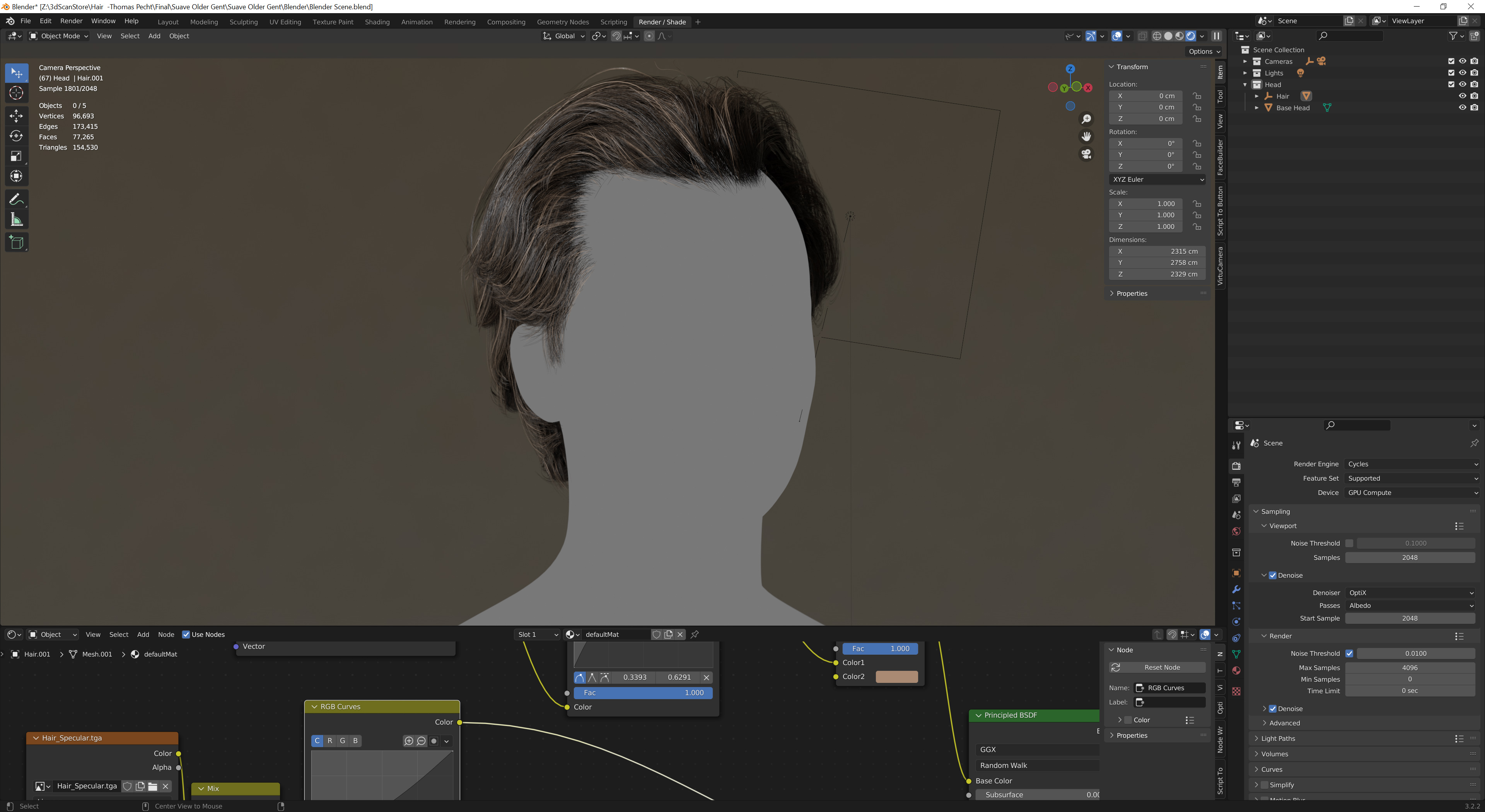Open Material properties tab icon
The height and width of the screenshot is (812, 1485).
click(1236, 670)
